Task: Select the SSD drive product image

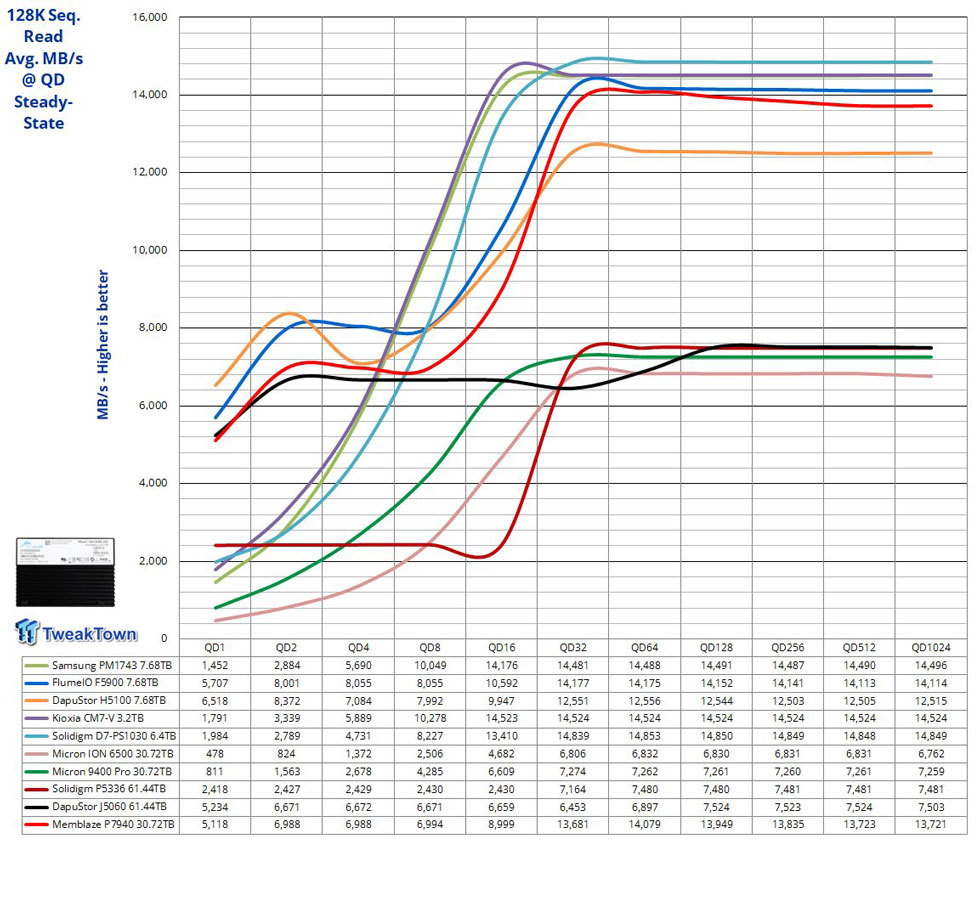Action: click(x=66, y=572)
